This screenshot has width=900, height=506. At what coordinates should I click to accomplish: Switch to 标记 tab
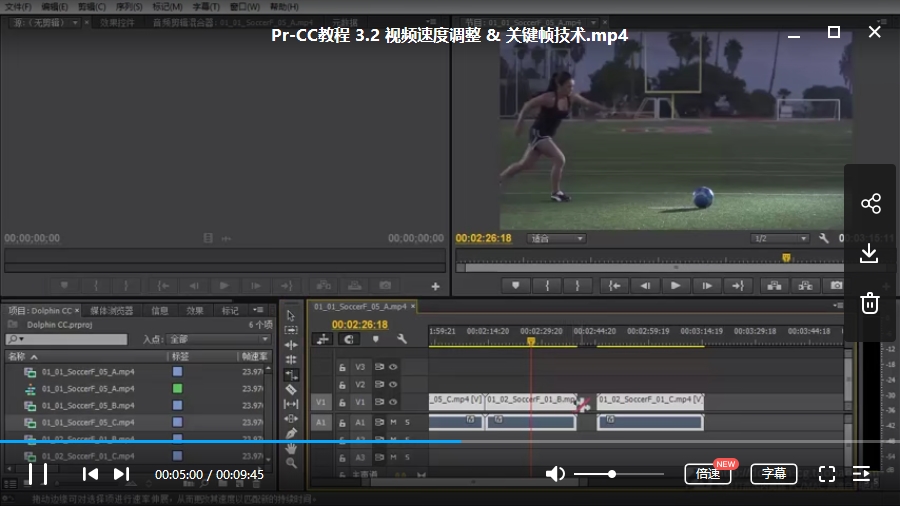pos(230,310)
